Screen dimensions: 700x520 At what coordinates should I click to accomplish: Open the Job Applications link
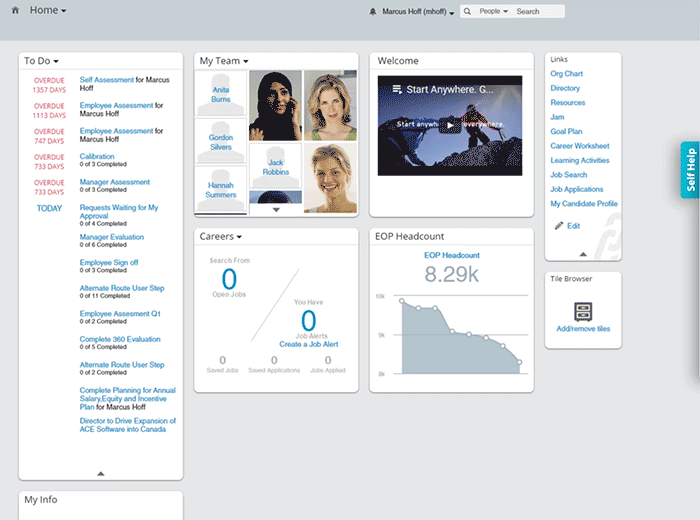(576, 189)
